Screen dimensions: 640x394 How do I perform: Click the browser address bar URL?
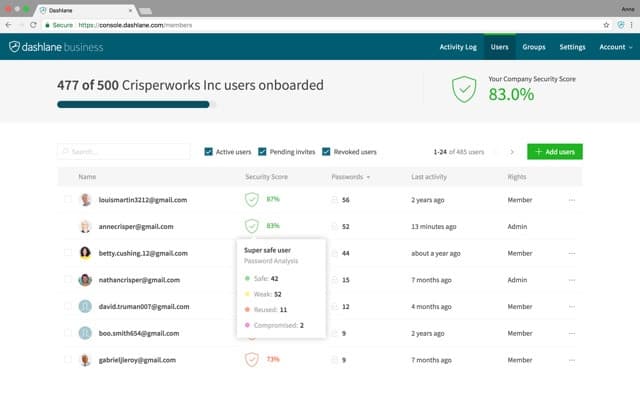tap(135, 25)
